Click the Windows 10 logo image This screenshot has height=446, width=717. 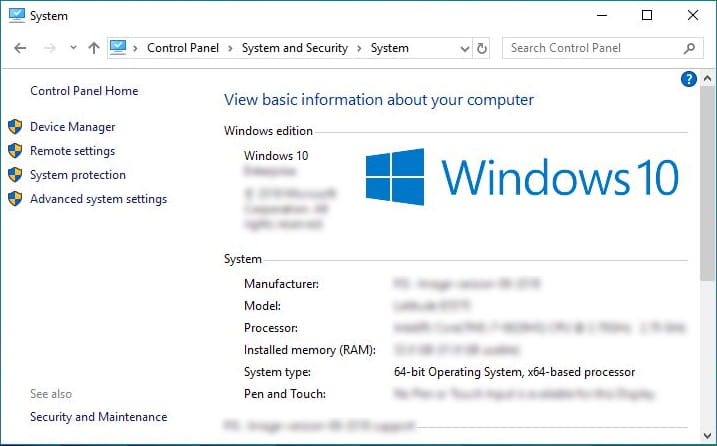(522, 177)
